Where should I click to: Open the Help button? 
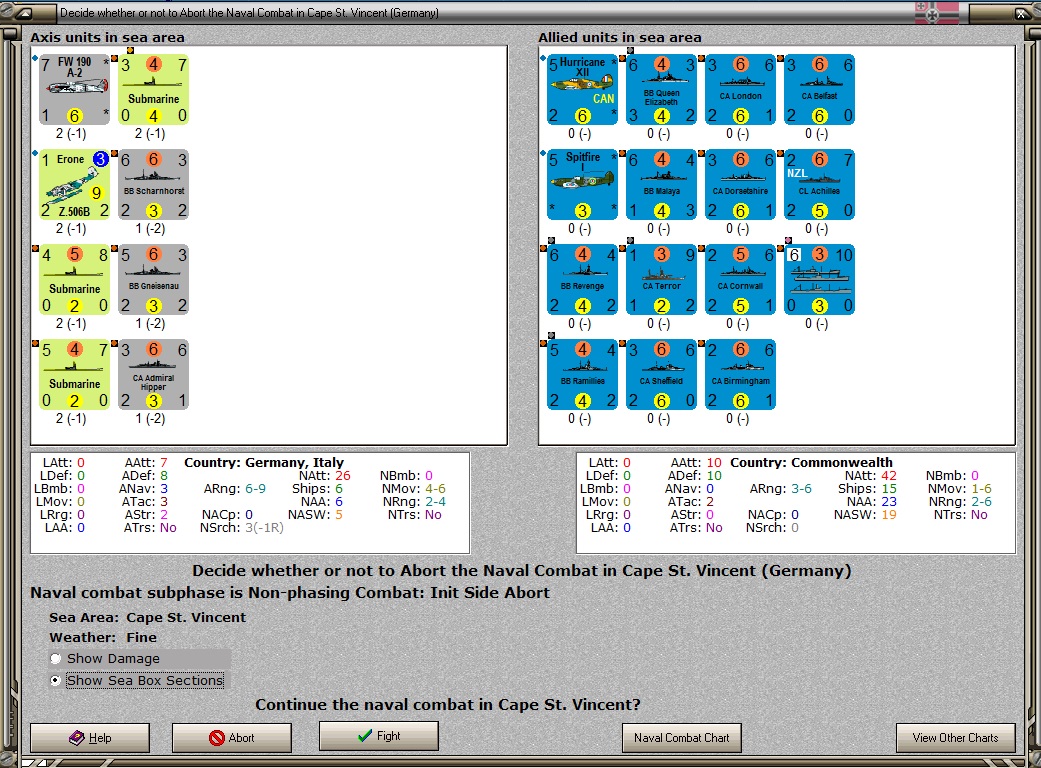pyautogui.click(x=90, y=737)
